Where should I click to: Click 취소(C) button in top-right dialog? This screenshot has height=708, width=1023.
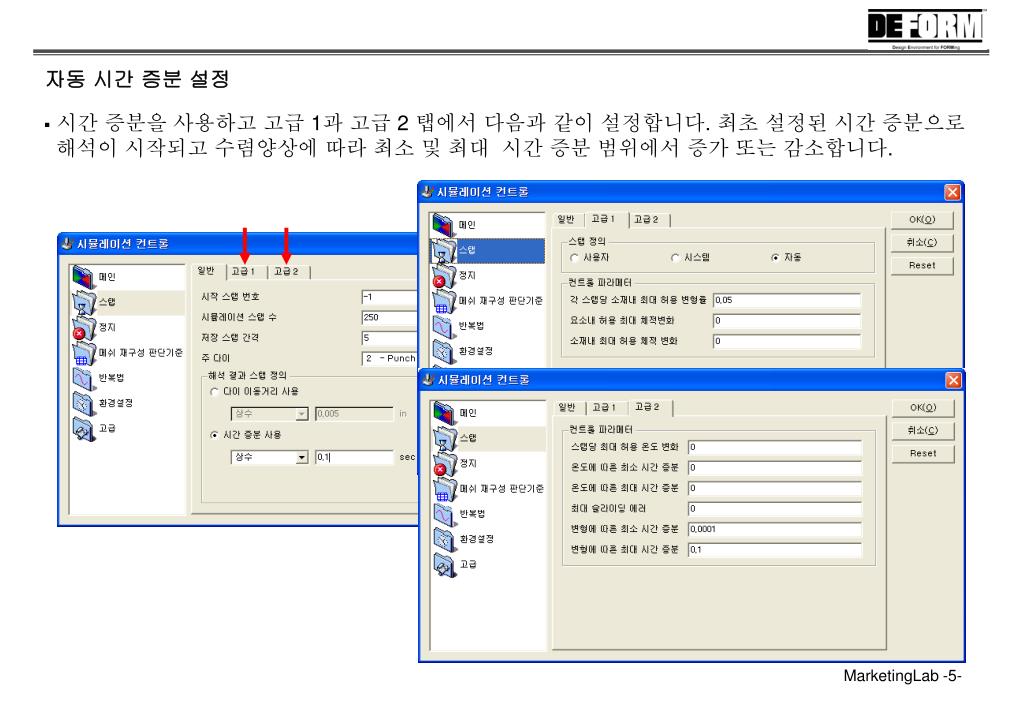pyautogui.click(x=922, y=243)
